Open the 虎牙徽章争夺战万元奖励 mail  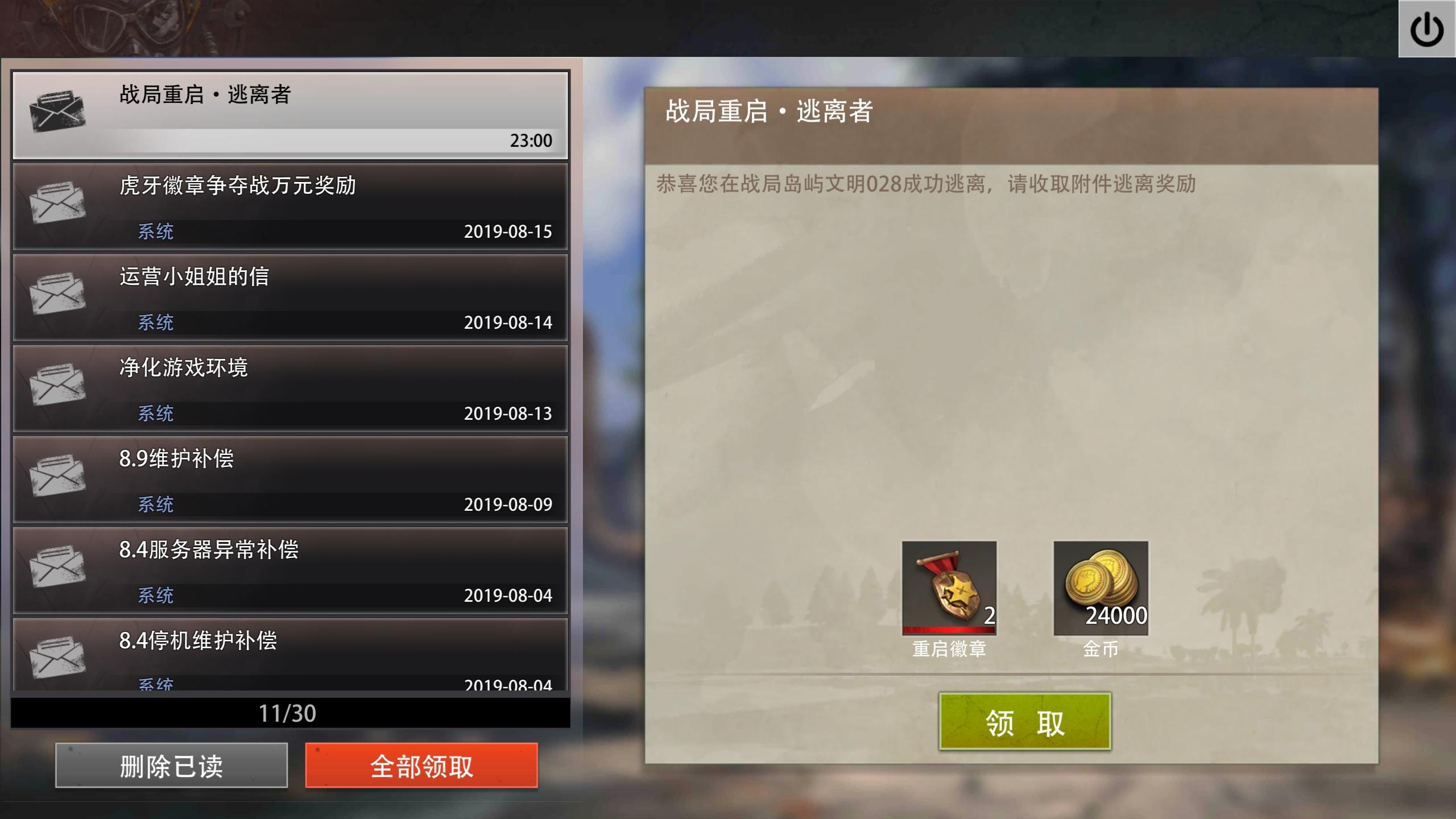point(290,206)
